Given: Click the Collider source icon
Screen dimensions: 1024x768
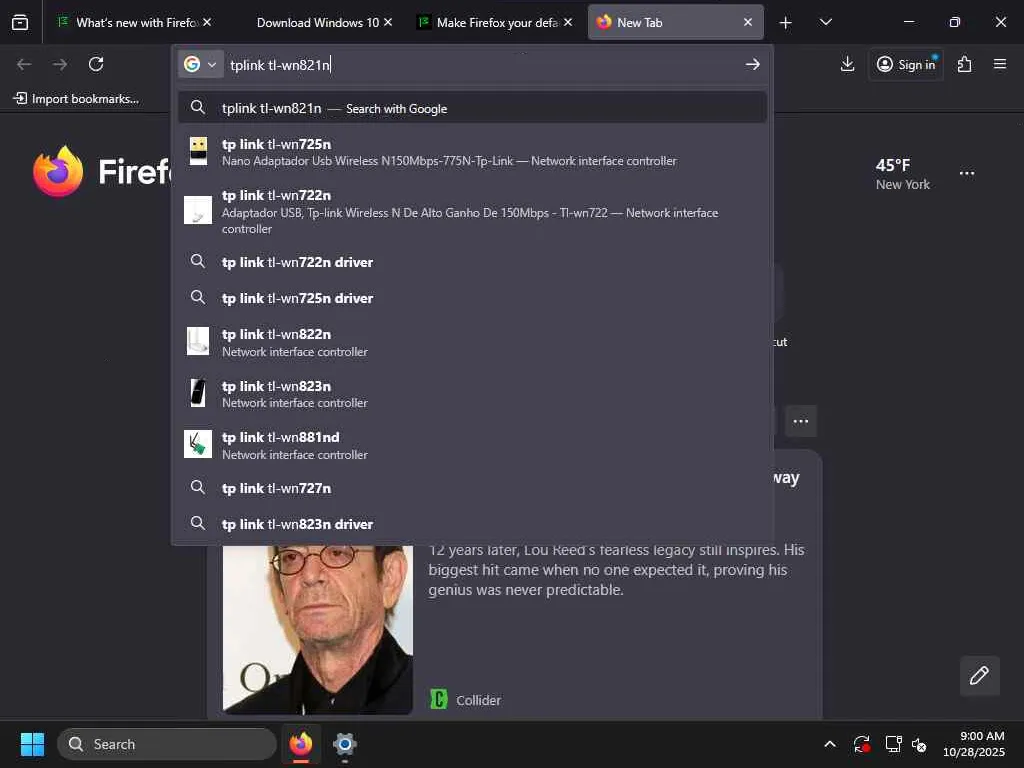Looking at the screenshot, I should pos(439,699).
